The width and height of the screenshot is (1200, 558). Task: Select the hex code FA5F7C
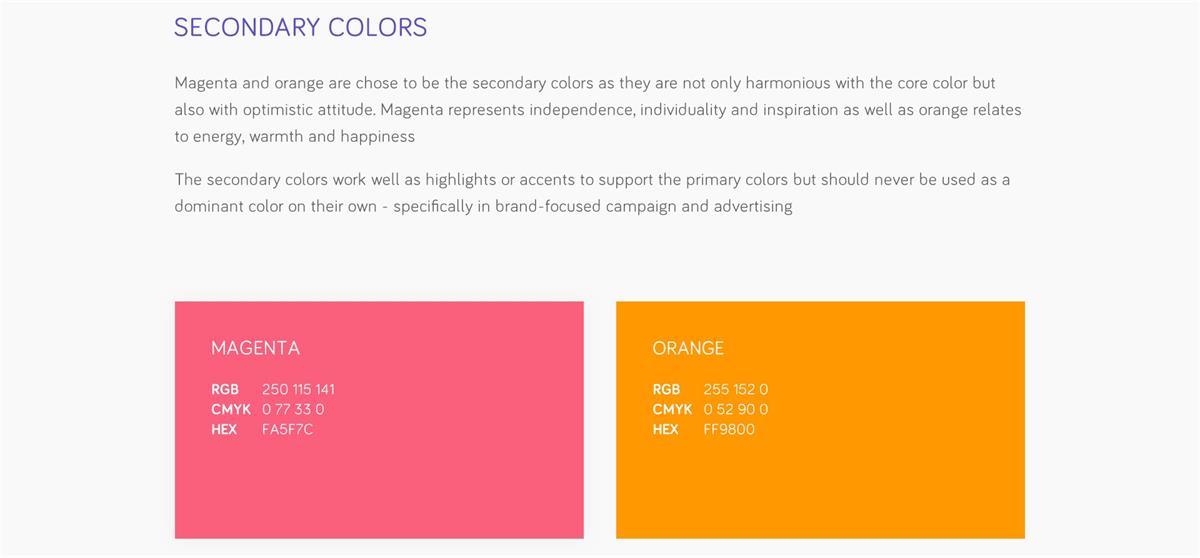288,429
